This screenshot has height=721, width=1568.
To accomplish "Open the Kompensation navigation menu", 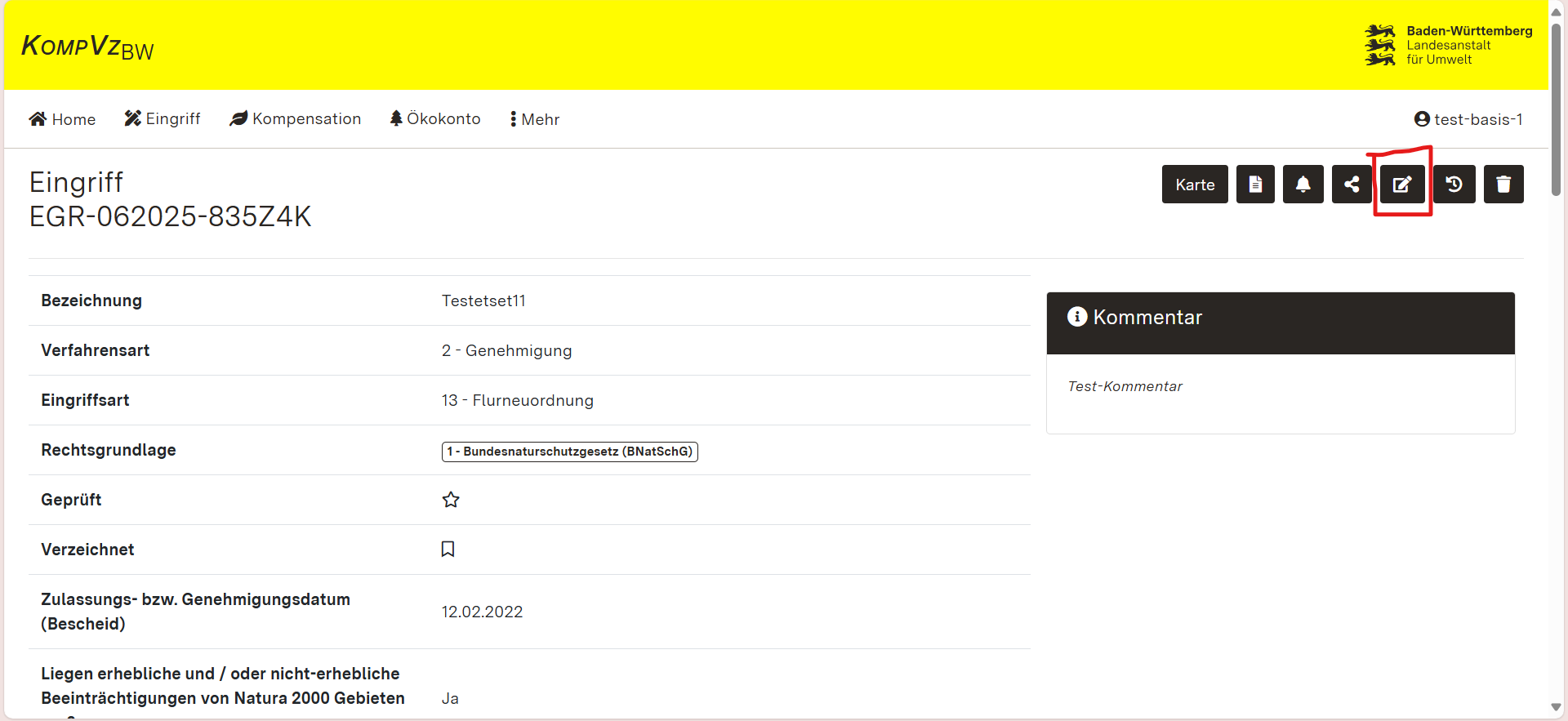I will pyautogui.click(x=295, y=119).
